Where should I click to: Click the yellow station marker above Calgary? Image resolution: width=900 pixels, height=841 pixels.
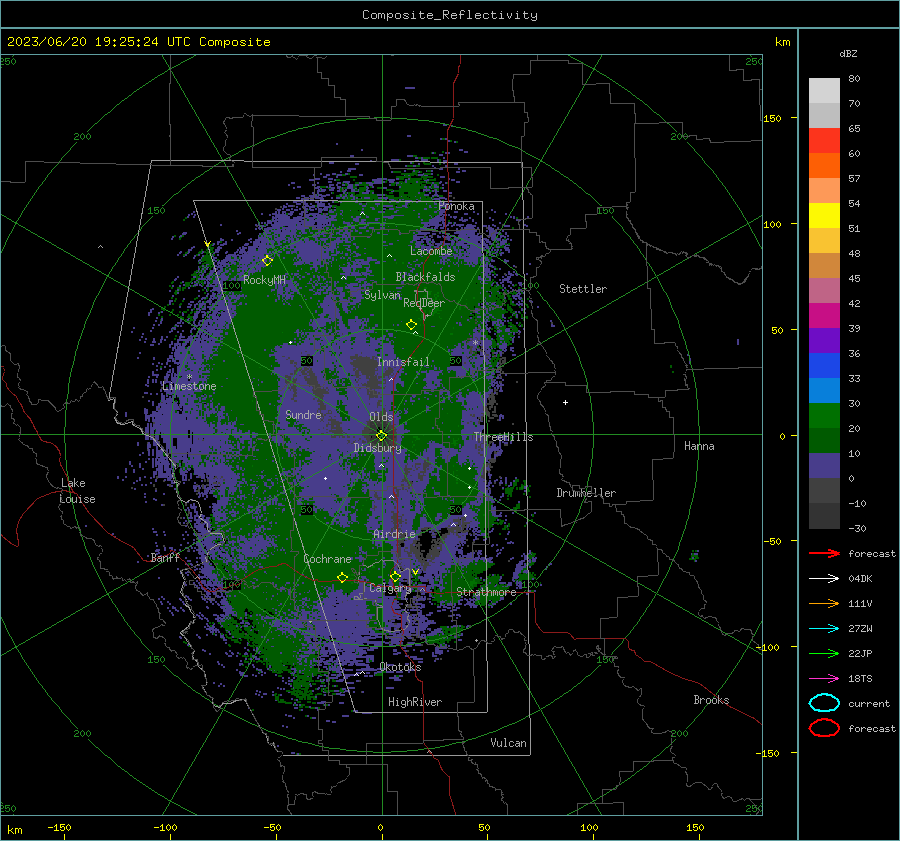[x=395, y=576]
